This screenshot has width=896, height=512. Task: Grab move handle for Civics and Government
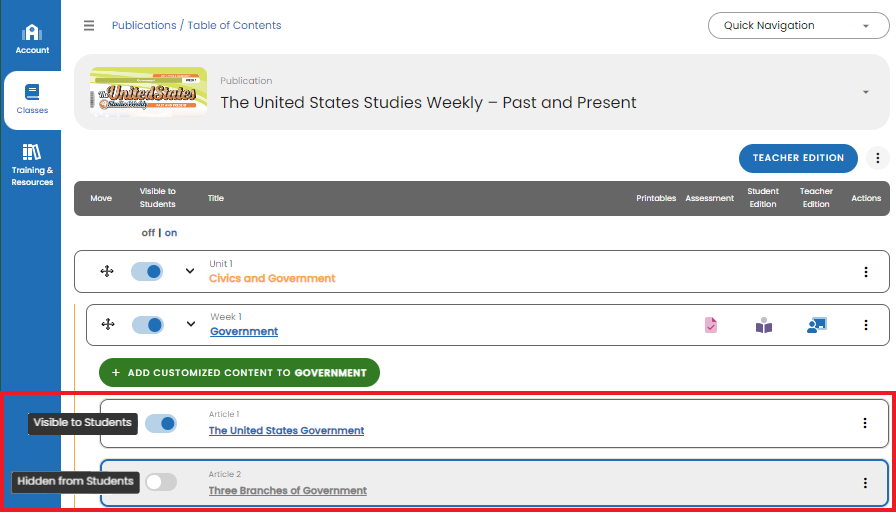click(x=107, y=271)
